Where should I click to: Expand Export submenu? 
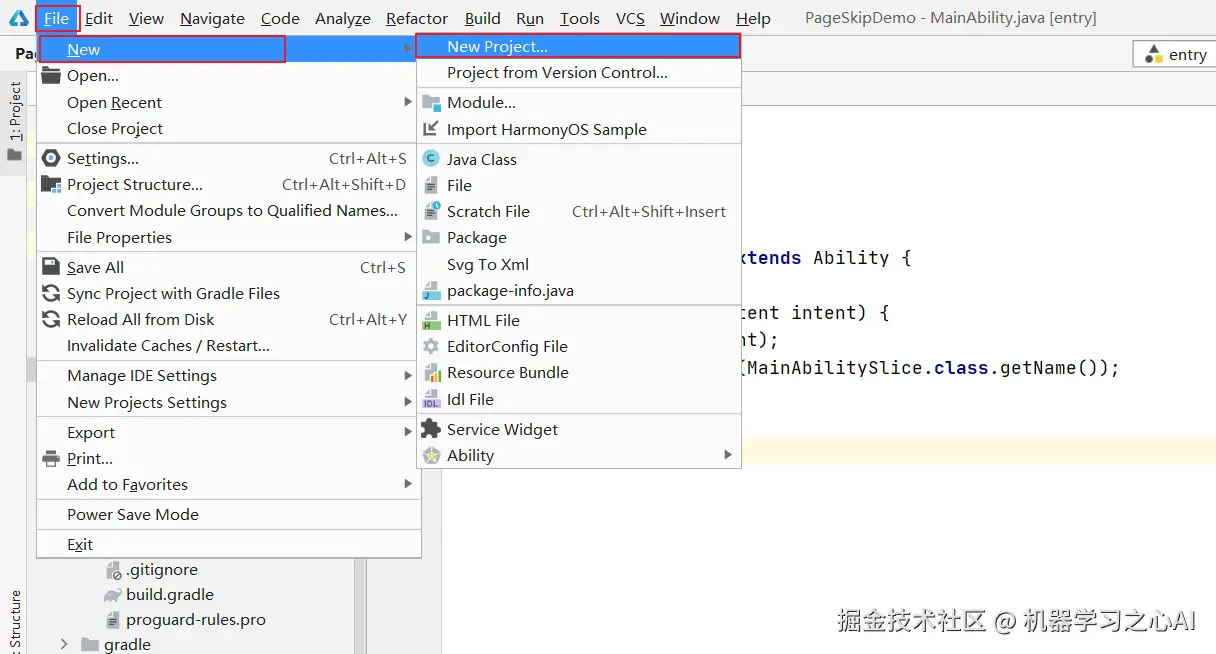point(408,432)
